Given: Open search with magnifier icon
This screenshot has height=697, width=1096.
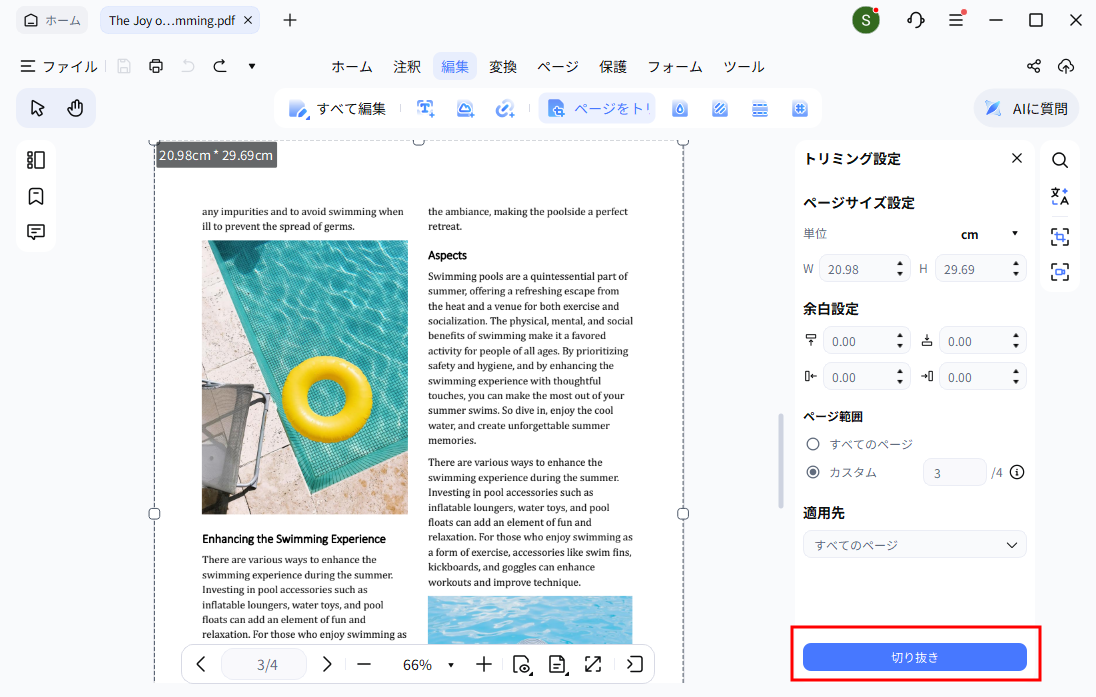Looking at the screenshot, I should tap(1060, 160).
